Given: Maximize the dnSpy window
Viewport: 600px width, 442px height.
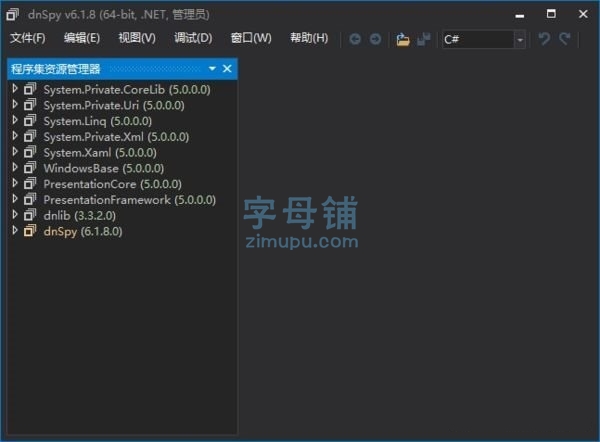Looking at the screenshot, I should pos(551,14).
